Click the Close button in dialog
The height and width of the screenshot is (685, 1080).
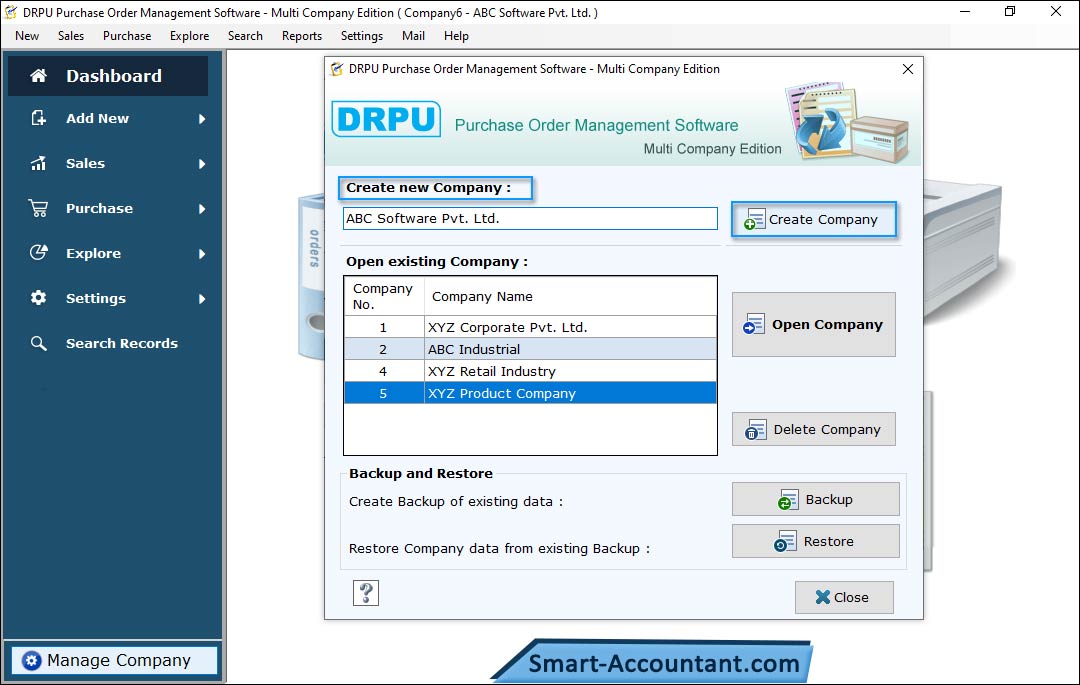844,598
